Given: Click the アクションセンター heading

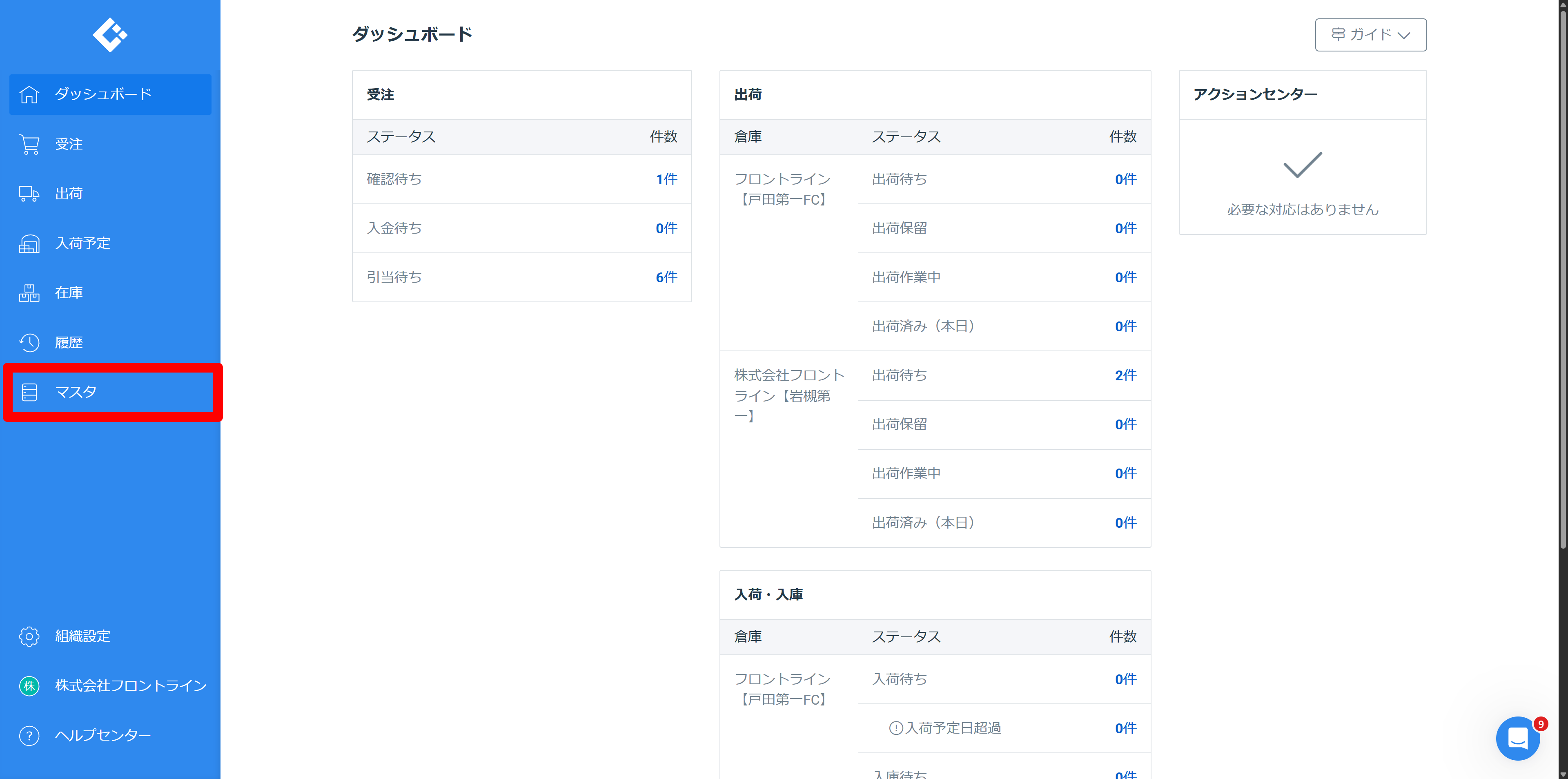Looking at the screenshot, I should click(1255, 94).
